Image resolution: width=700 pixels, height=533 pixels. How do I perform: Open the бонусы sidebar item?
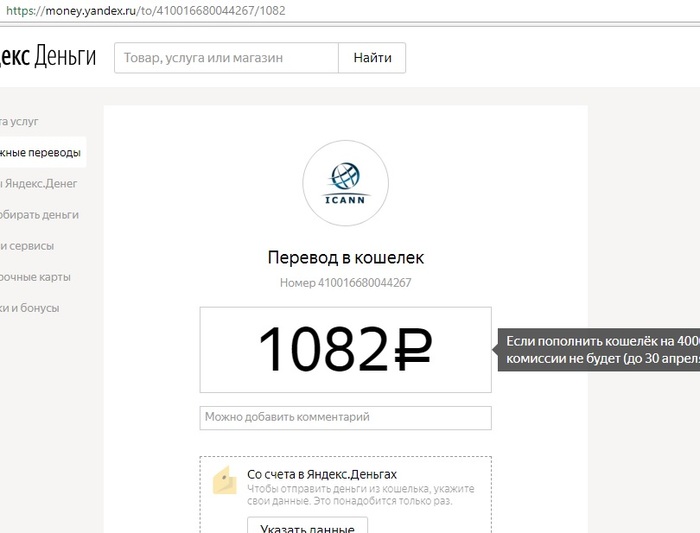click(29, 308)
